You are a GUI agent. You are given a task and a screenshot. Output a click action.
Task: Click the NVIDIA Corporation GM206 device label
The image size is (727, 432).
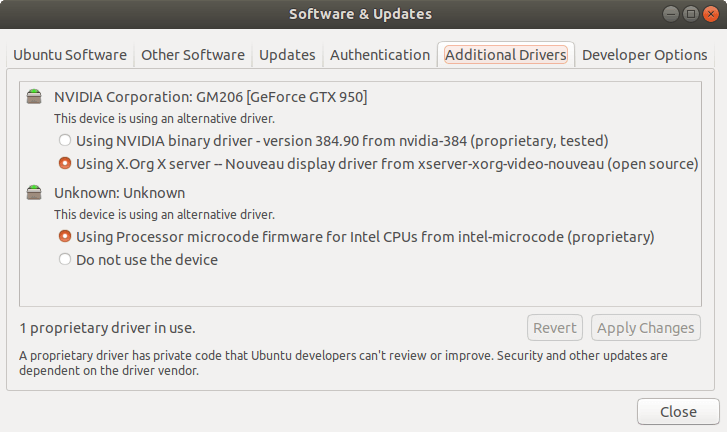(x=211, y=97)
